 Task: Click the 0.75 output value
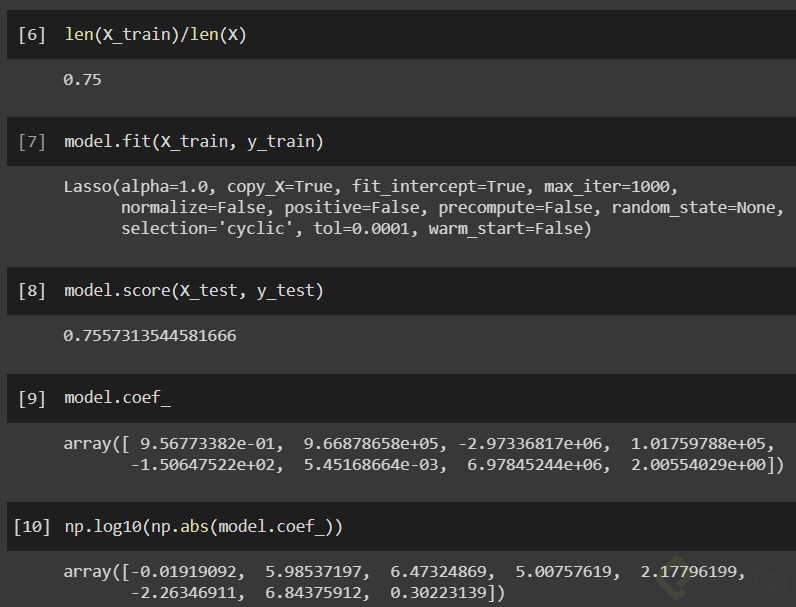(82, 79)
